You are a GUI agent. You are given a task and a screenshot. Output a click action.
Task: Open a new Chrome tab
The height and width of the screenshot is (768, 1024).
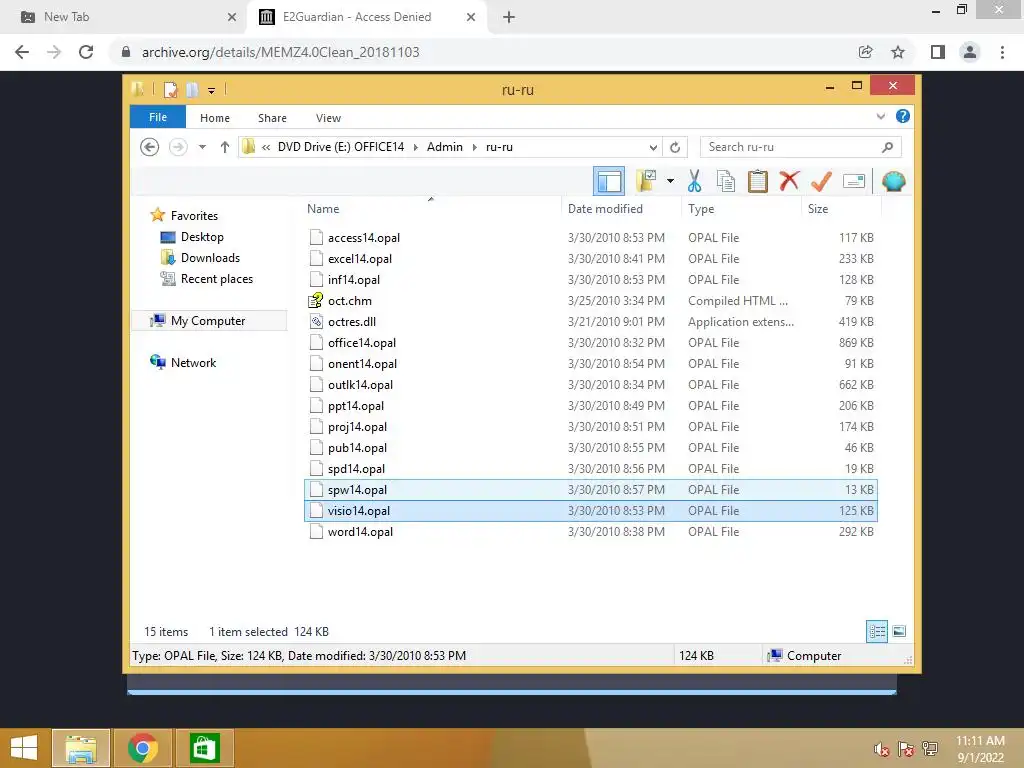[x=509, y=17]
